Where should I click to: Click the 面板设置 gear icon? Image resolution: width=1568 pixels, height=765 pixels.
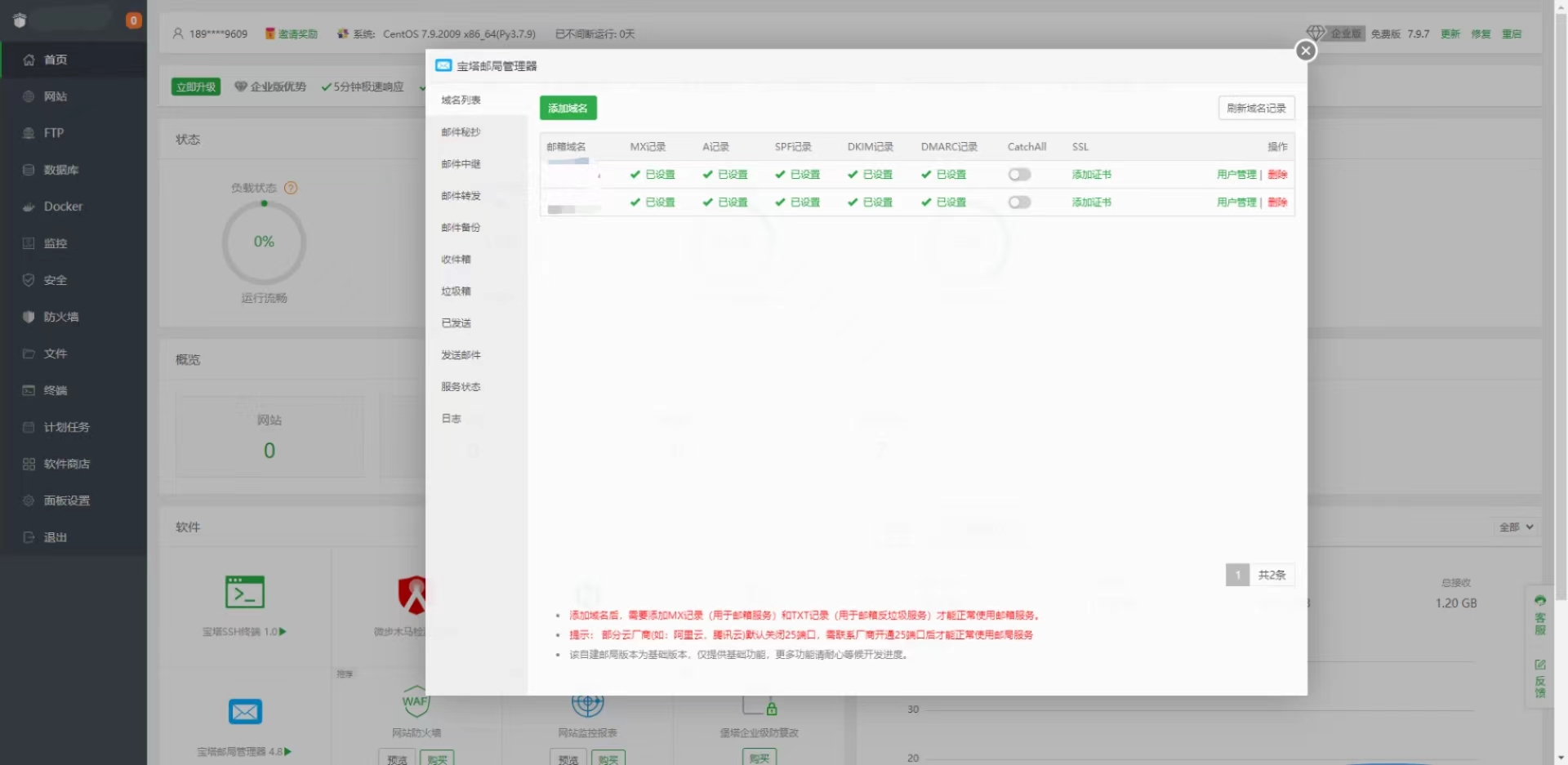(29, 500)
